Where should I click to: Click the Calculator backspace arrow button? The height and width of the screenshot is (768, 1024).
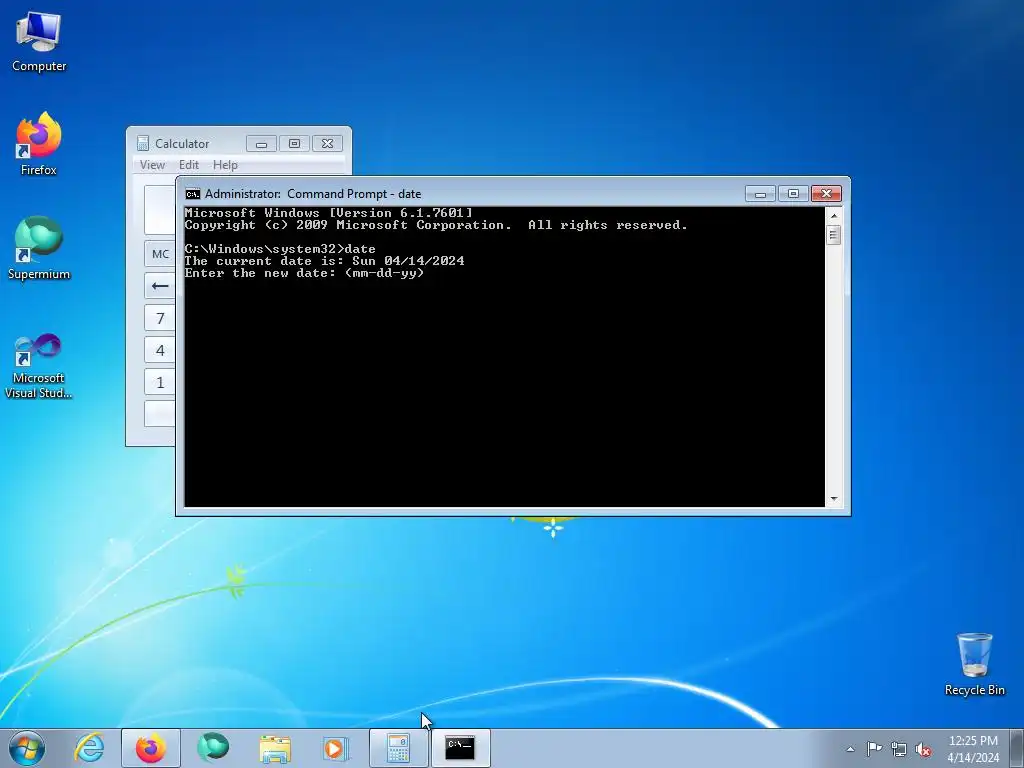pos(160,286)
